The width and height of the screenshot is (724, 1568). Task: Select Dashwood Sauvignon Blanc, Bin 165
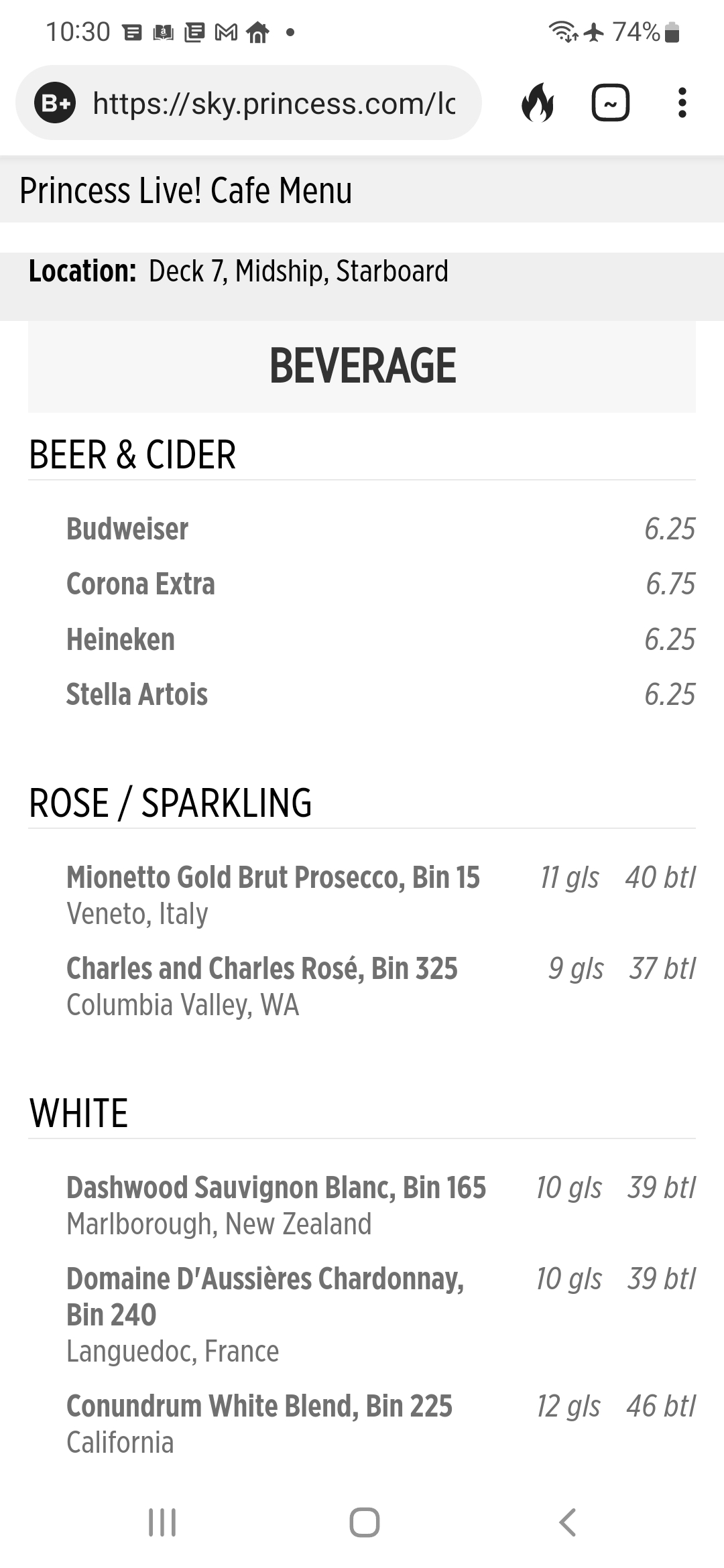[x=381, y=1205]
